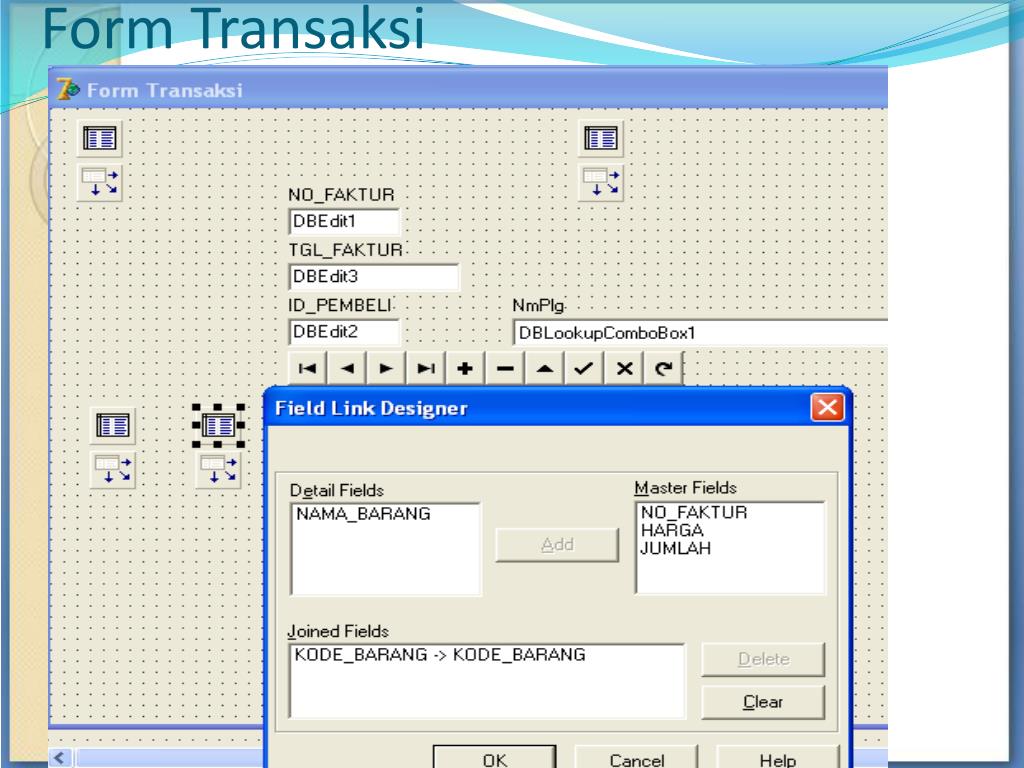Screen dimensions: 1024x768
Task: Click the Delete button
Action: coord(763,660)
